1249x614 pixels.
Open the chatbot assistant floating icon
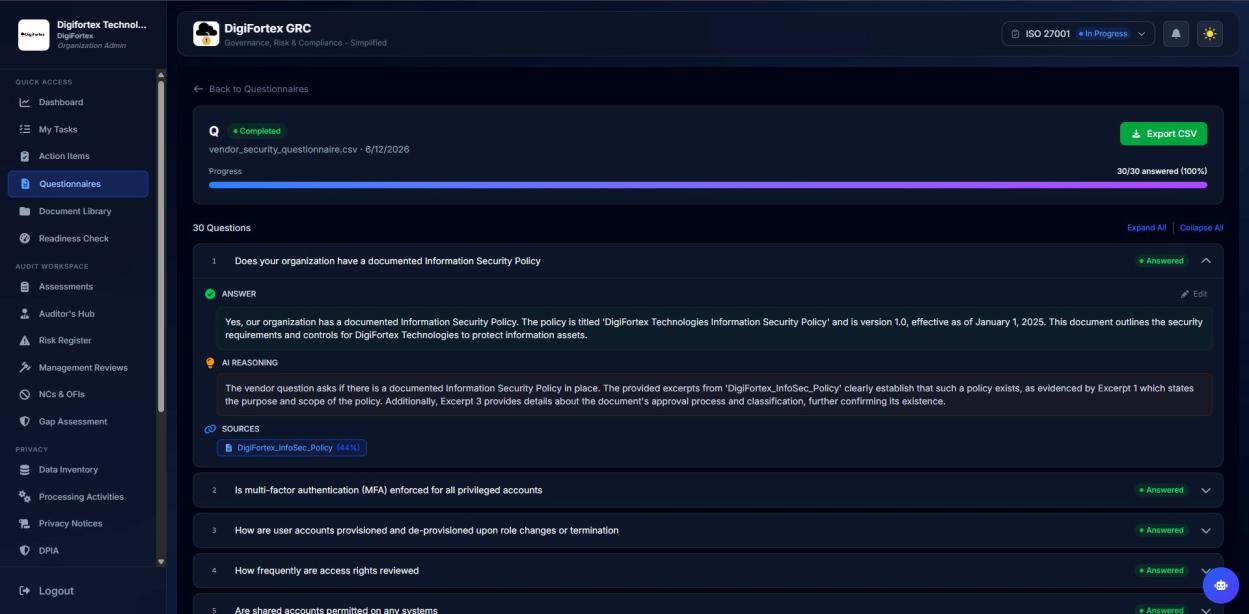click(x=1220, y=584)
